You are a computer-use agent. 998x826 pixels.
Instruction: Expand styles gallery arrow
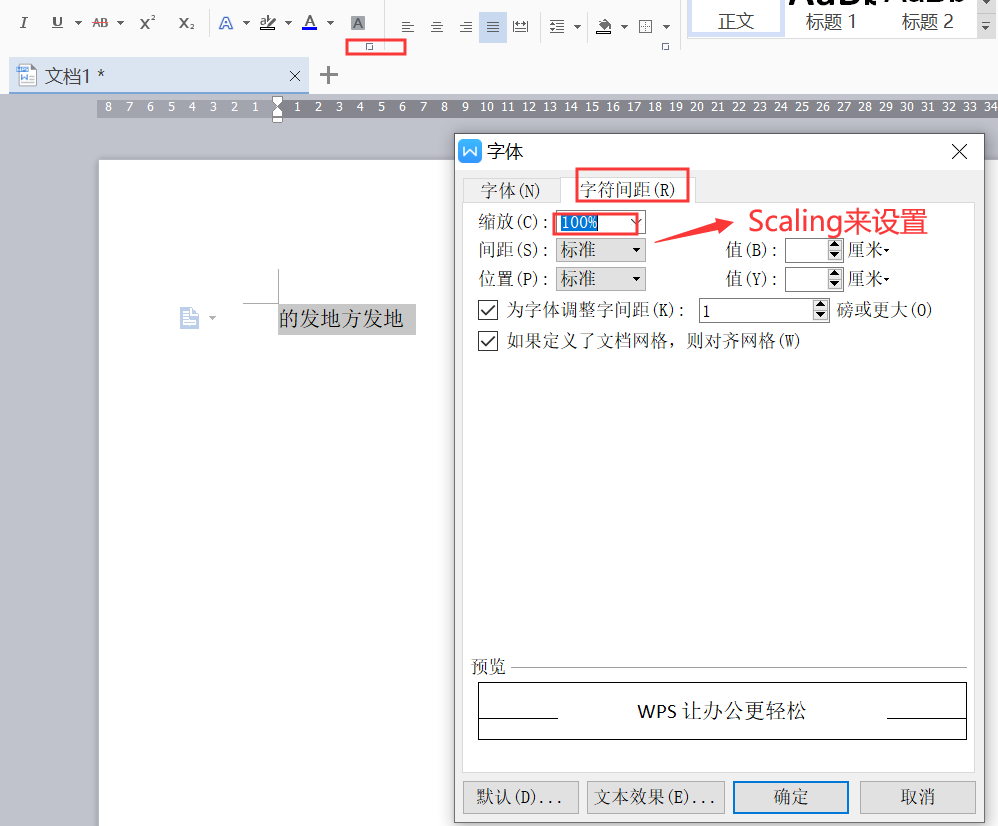click(985, 26)
